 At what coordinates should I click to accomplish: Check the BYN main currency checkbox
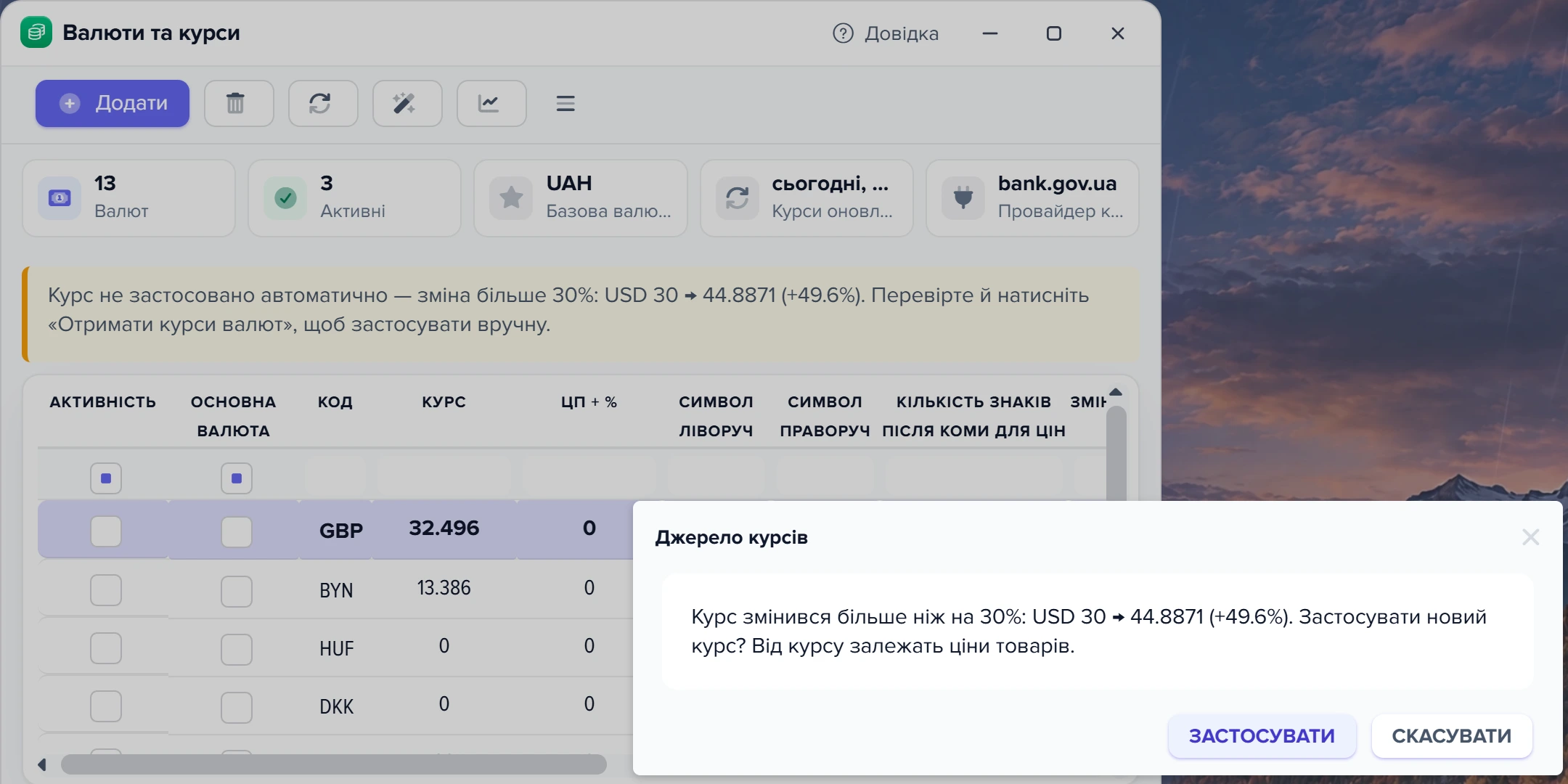coord(237,591)
